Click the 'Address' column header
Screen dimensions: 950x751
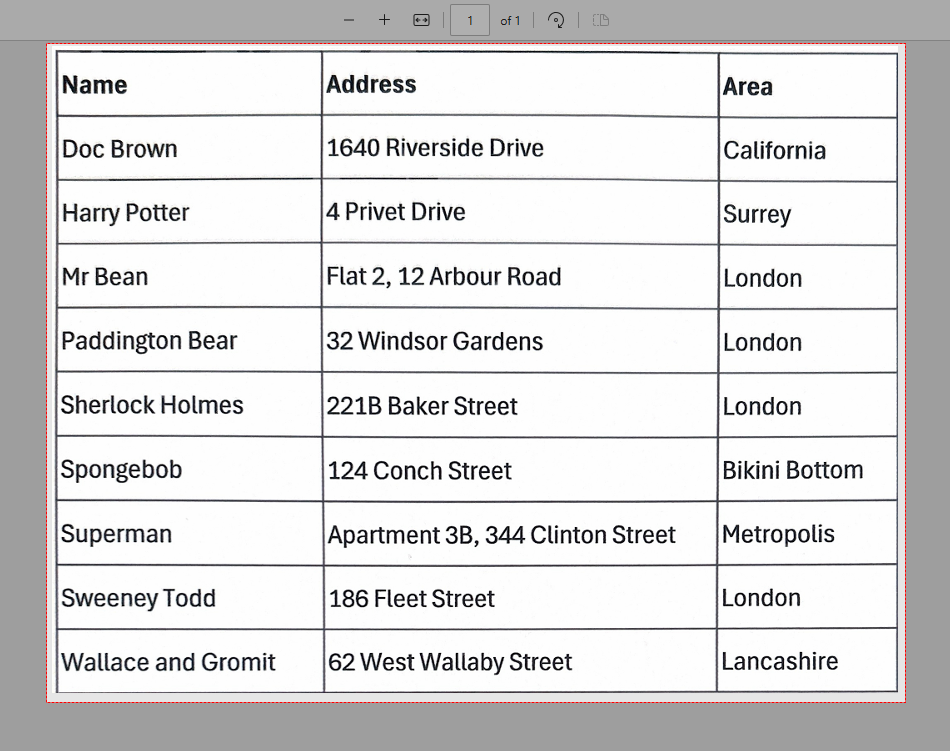[x=371, y=84]
